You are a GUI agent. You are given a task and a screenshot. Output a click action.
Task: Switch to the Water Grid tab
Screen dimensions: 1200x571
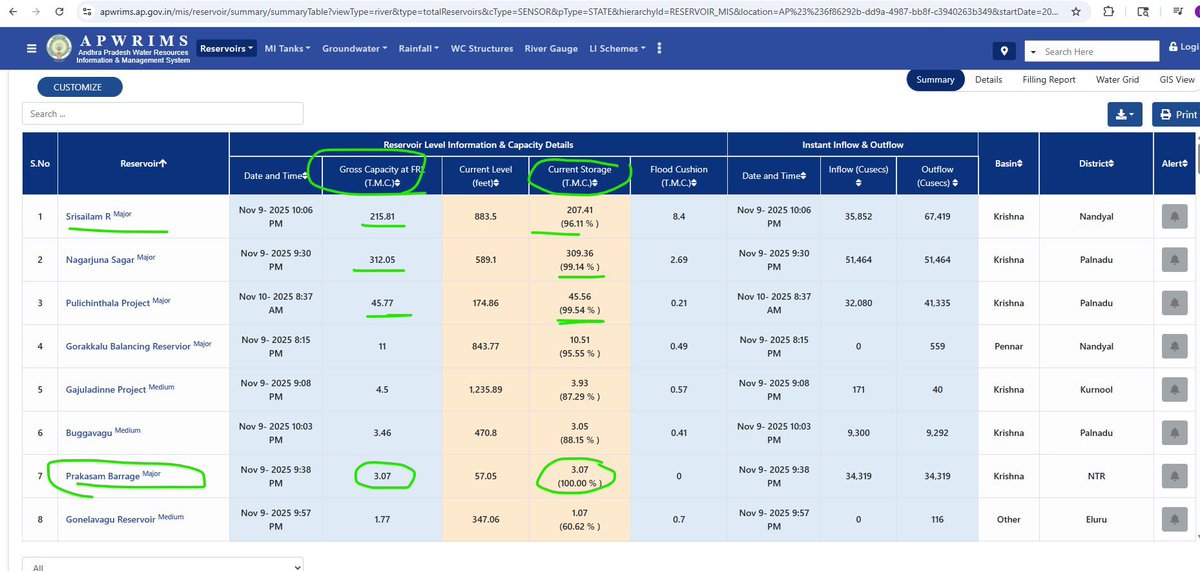coord(1117,80)
